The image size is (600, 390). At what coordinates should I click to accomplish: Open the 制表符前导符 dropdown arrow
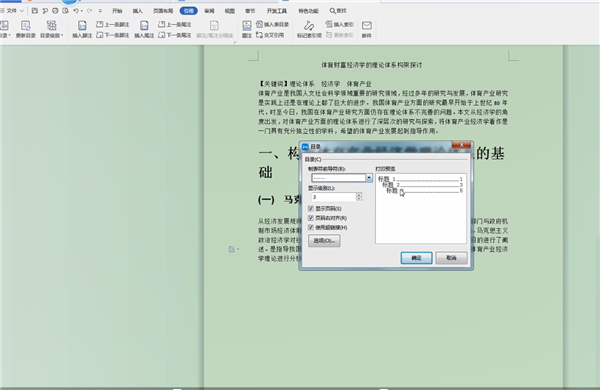369,178
